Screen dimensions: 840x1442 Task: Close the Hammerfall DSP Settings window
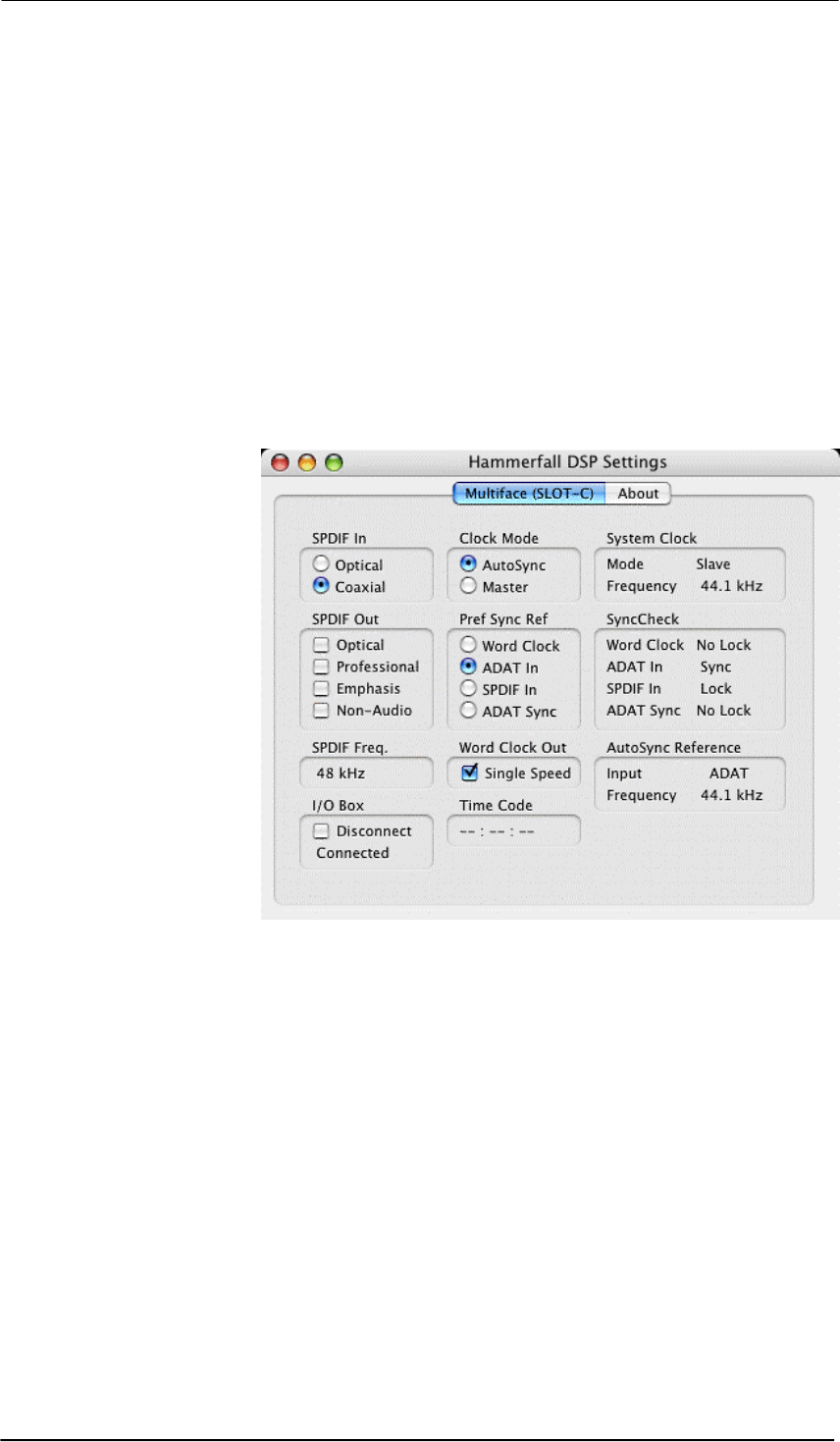tap(281, 462)
